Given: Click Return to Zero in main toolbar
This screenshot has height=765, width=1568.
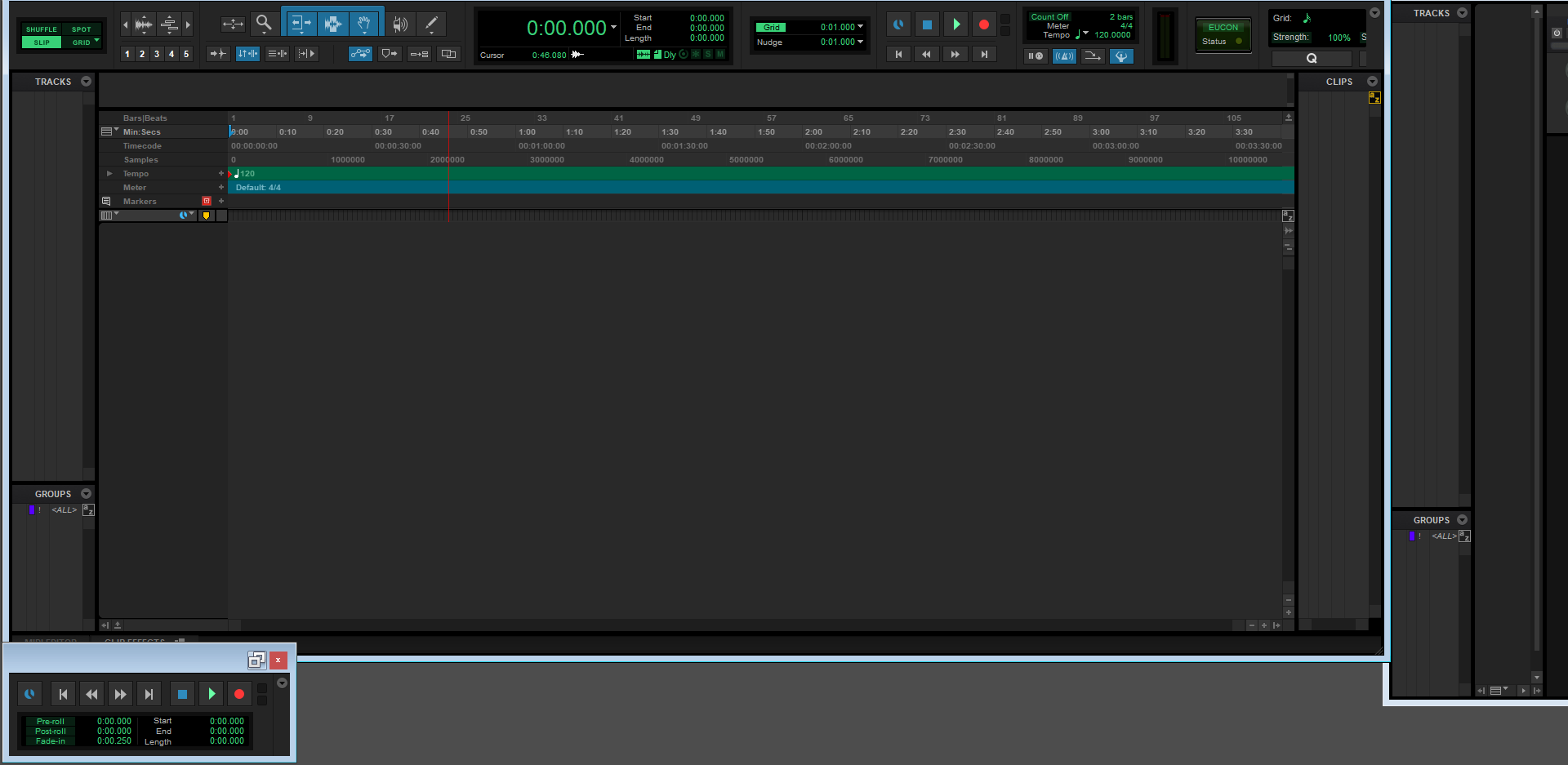Looking at the screenshot, I should pos(898,54).
